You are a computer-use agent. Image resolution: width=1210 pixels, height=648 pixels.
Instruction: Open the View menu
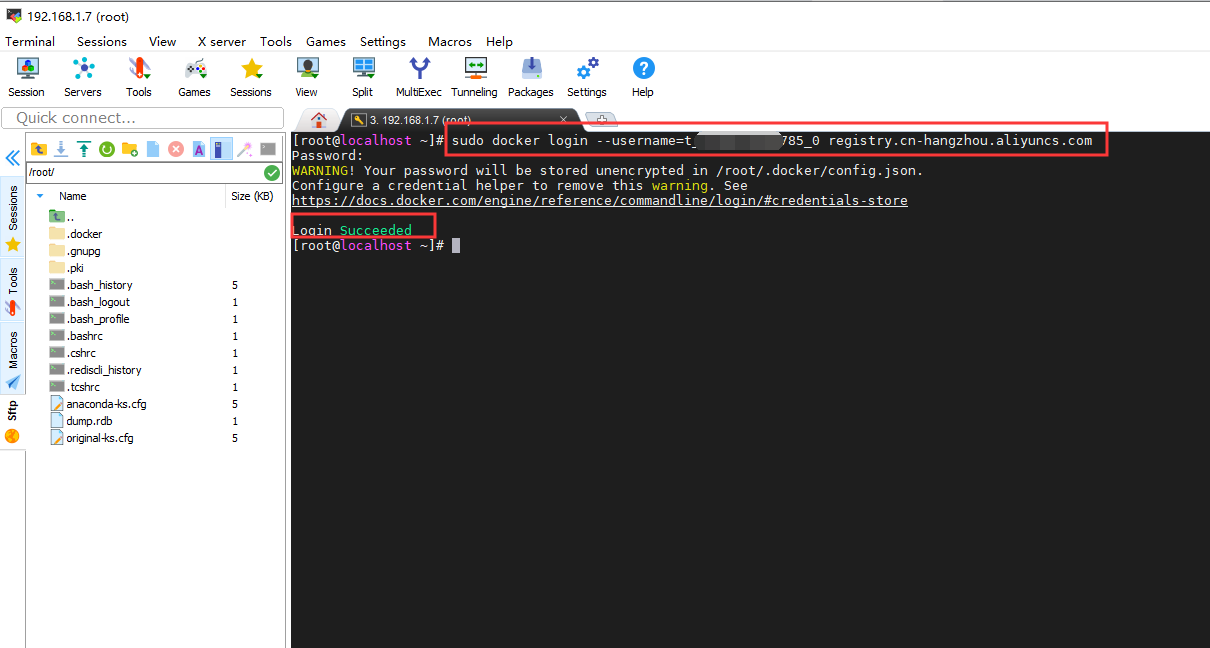pos(162,42)
